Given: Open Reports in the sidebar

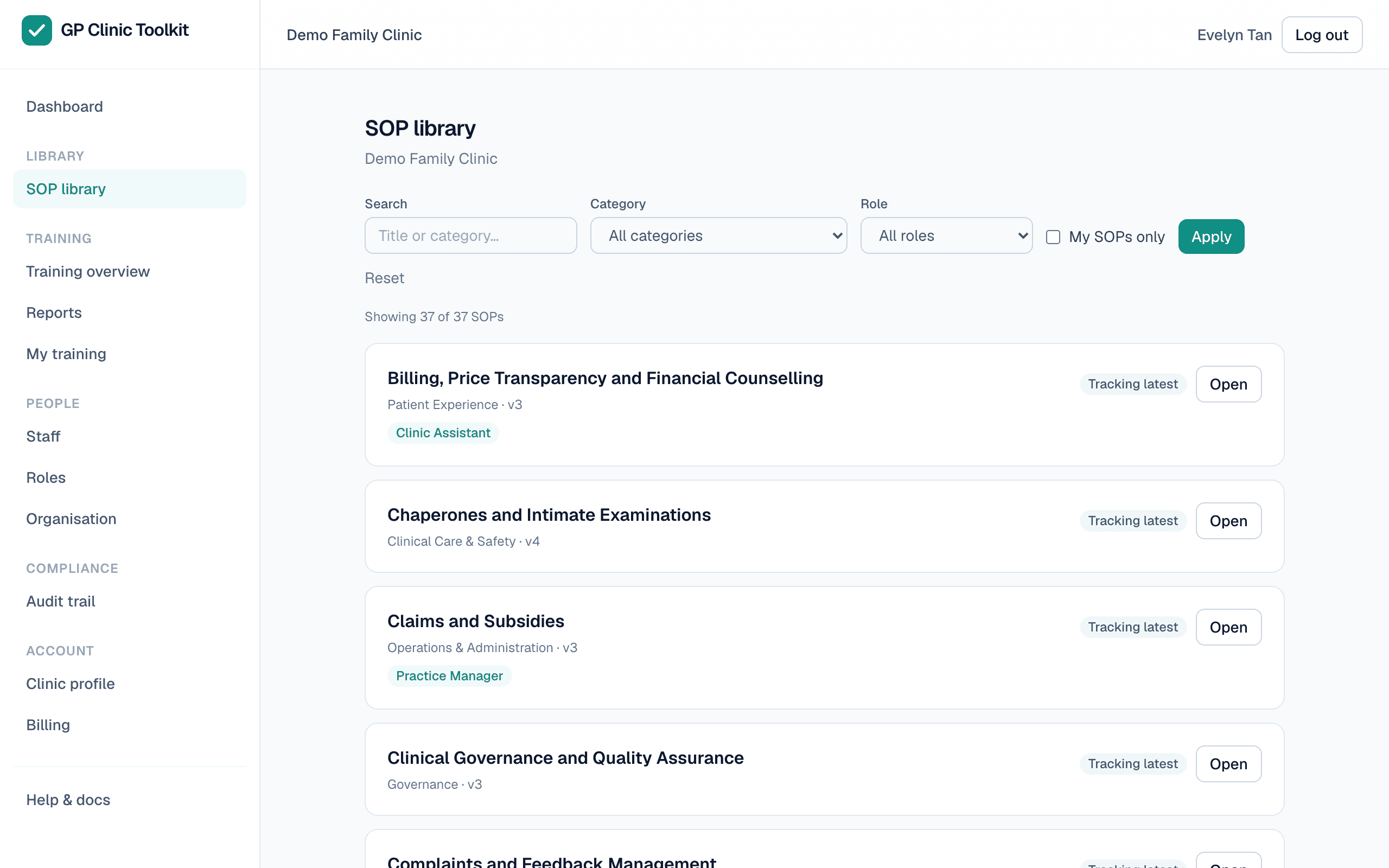Looking at the screenshot, I should (130, 313).
